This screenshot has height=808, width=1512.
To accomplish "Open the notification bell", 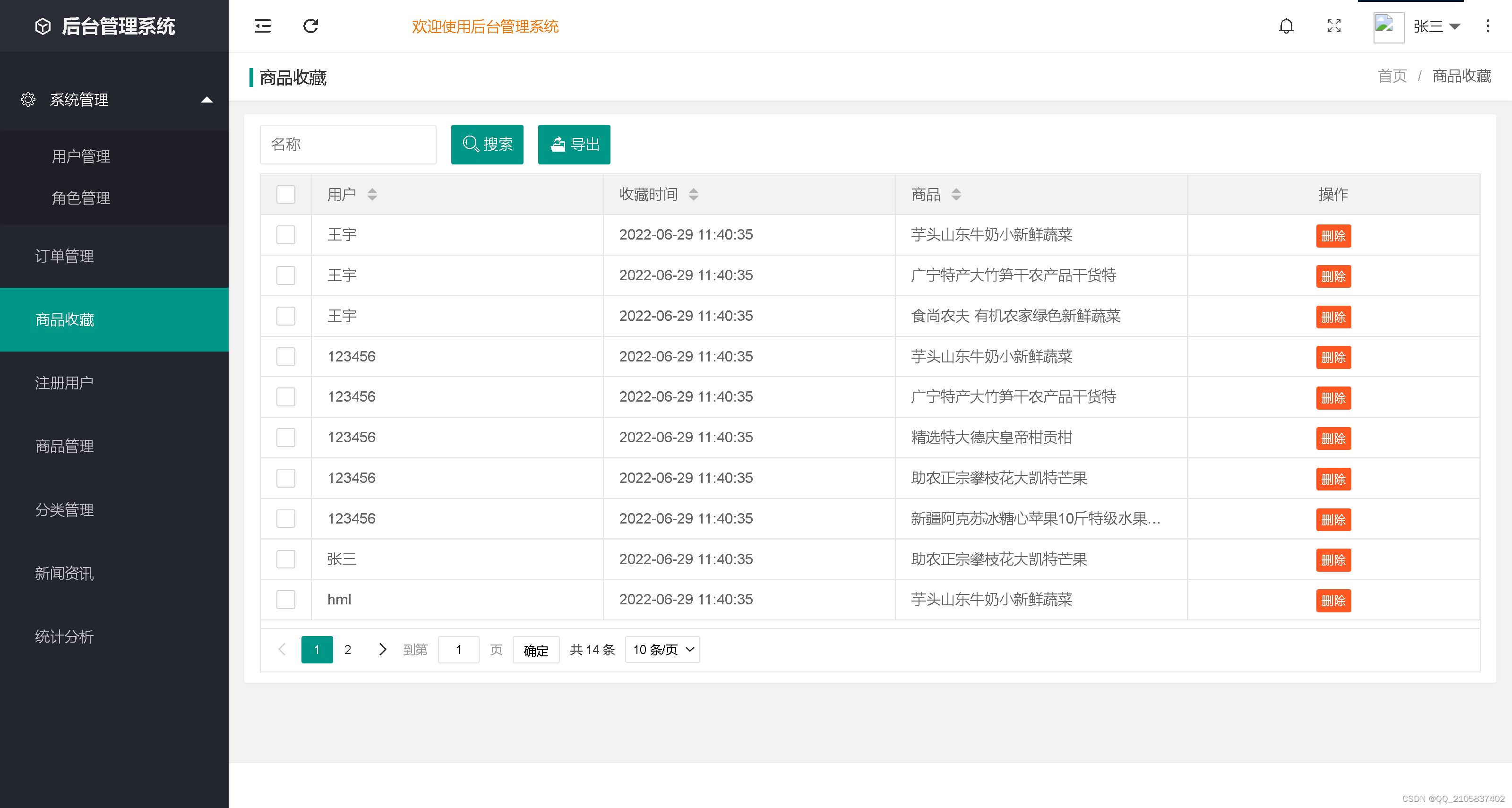I will coord(1286,26).
